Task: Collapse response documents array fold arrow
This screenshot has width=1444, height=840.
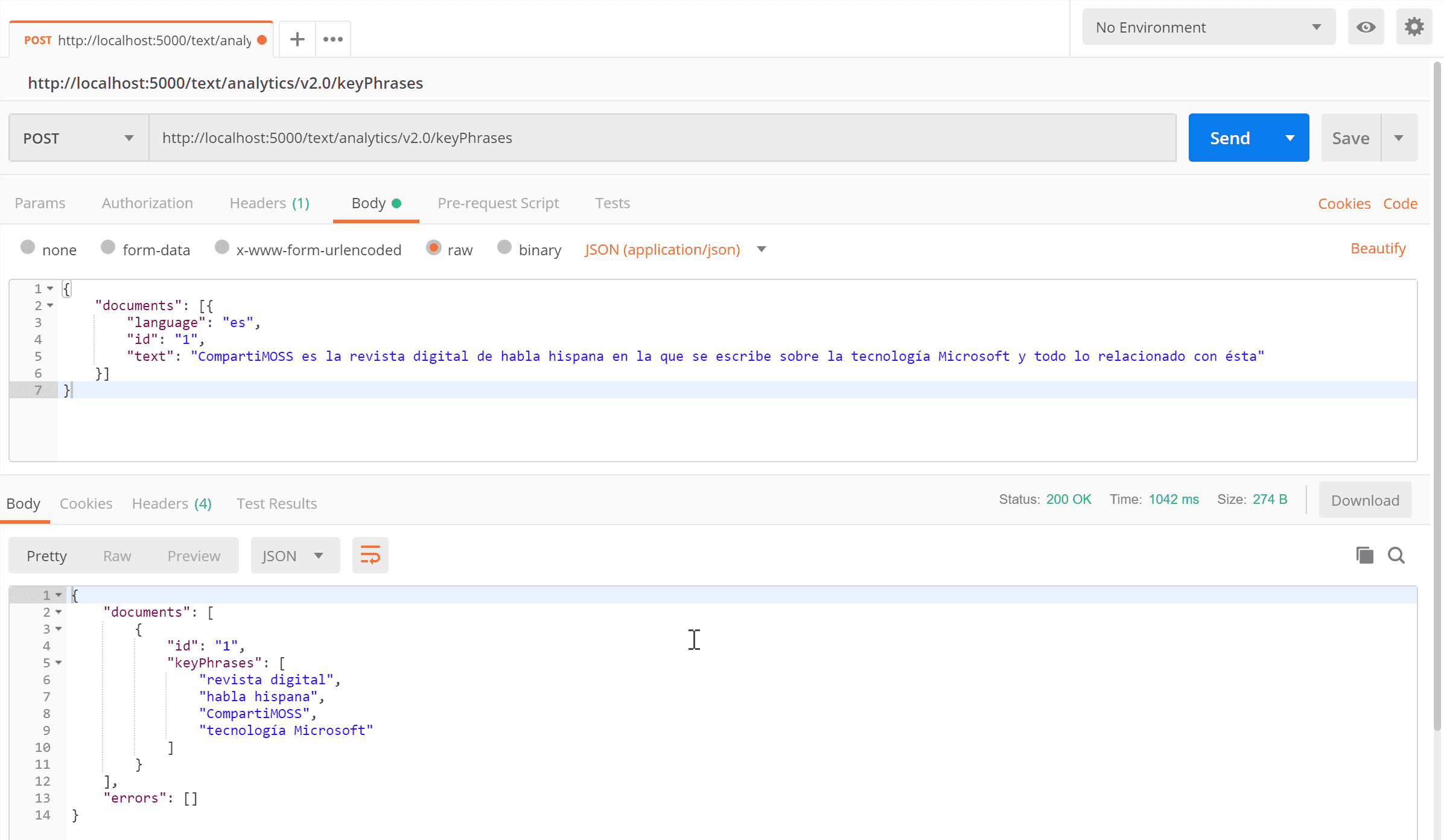Action: coord(59,612)
